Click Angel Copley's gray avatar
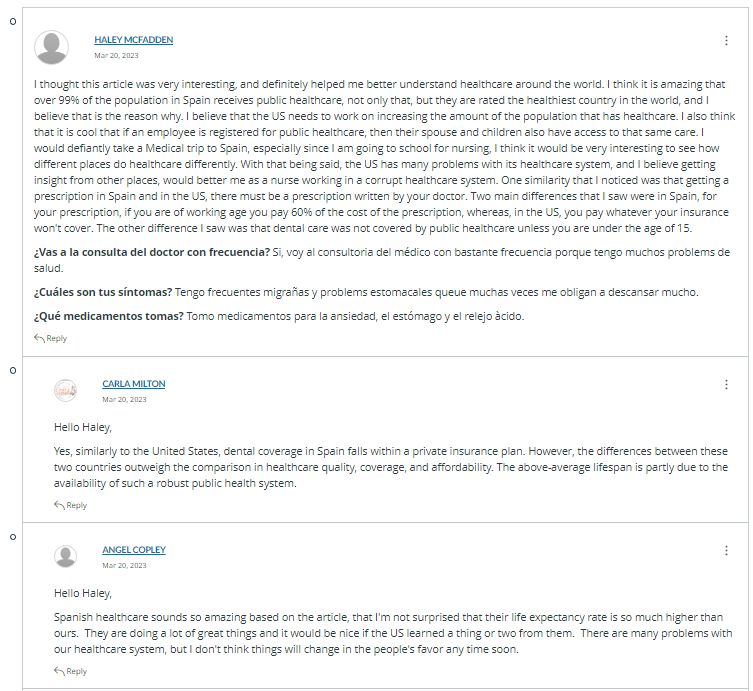The image size is (753, 691). pos(65,557)
